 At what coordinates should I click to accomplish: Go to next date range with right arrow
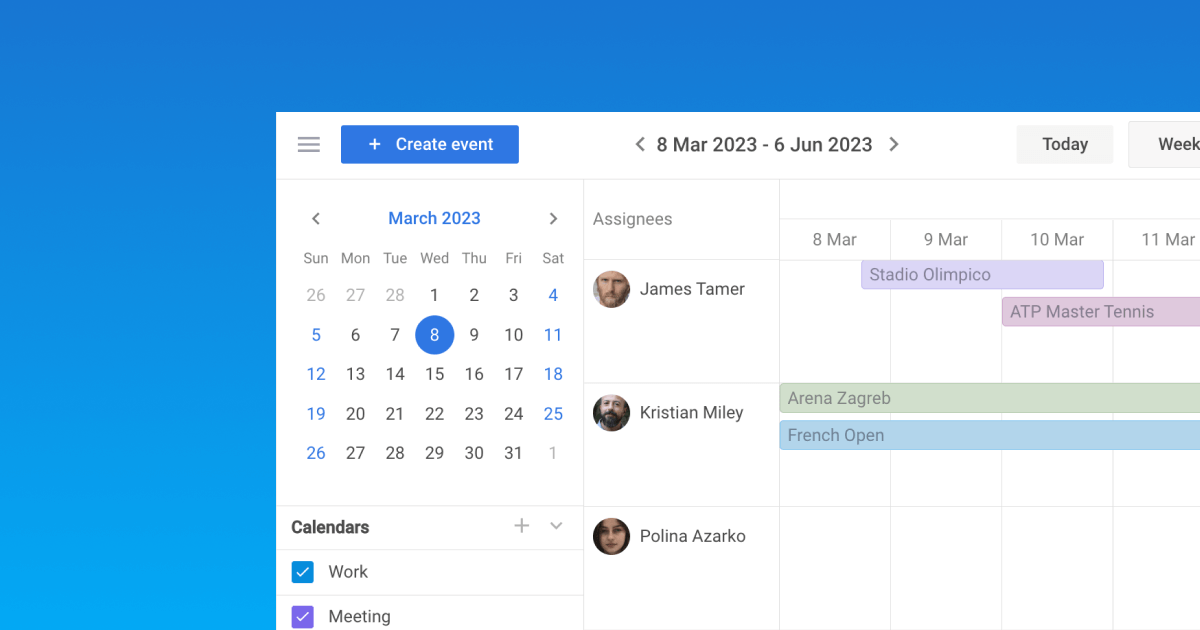coord(893,144)
